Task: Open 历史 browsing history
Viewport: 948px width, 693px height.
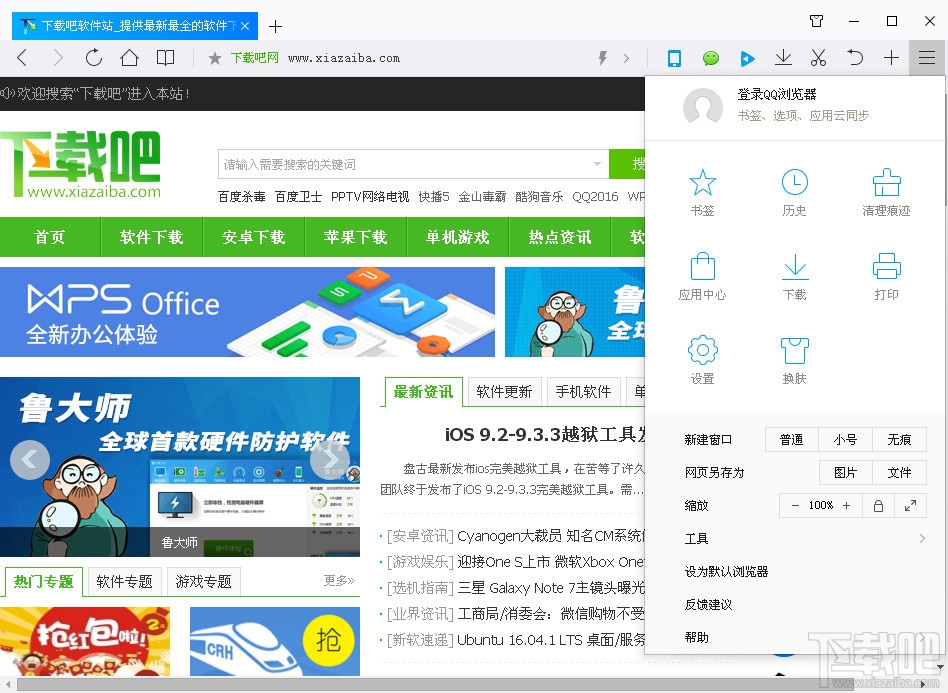Action: (x=794, y=190)
